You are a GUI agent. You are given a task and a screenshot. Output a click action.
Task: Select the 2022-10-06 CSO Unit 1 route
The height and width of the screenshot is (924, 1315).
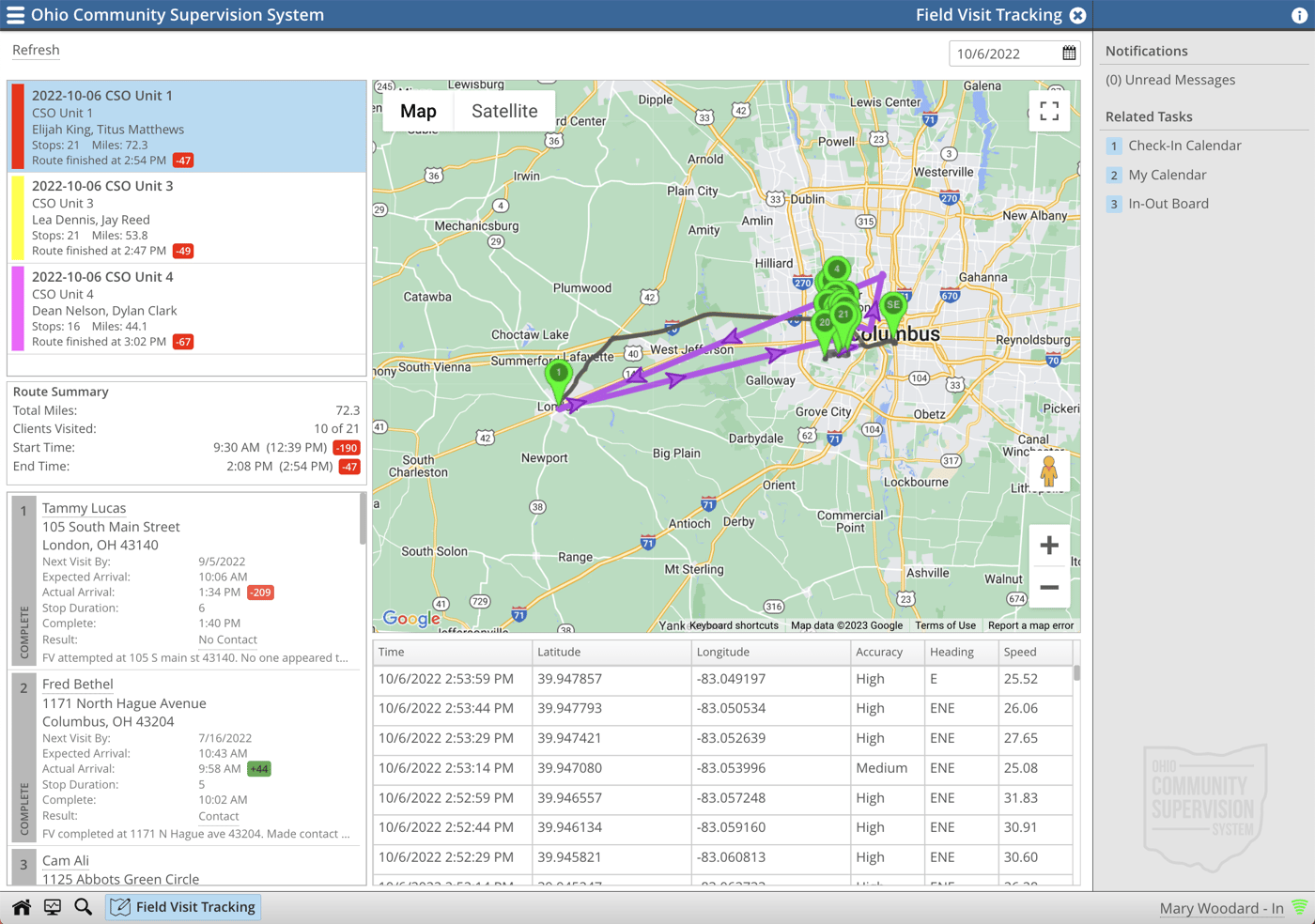[x=187, y=127]
